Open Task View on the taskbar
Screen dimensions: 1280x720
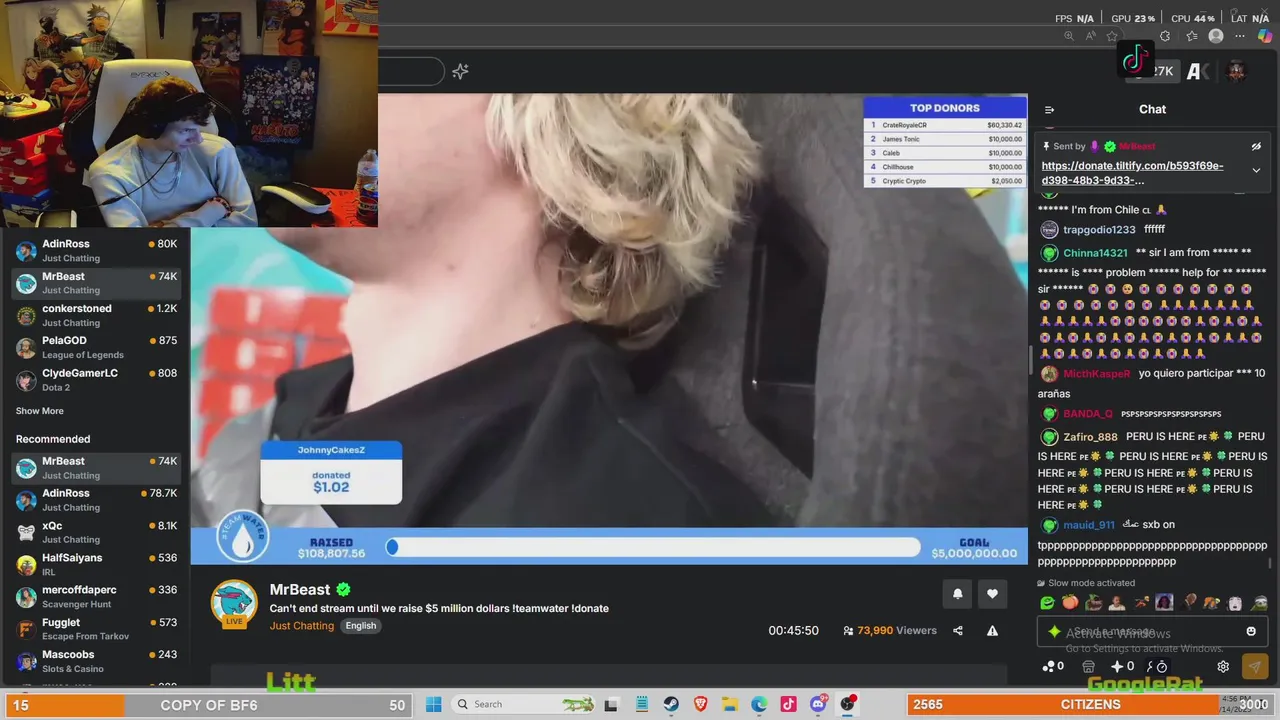[611, 704]
